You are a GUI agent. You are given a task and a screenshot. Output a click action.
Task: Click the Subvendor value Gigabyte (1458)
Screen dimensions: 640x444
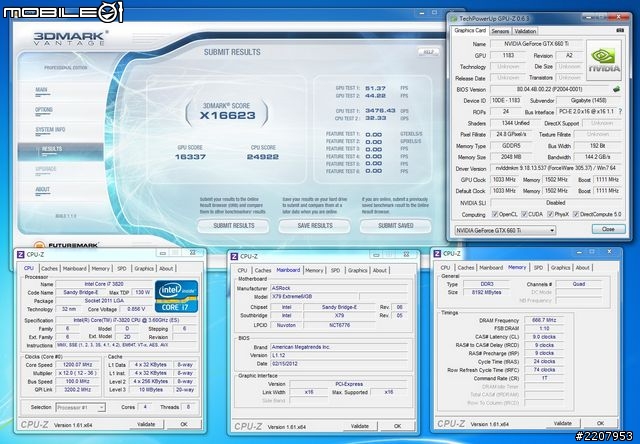[x=589, y=100]
